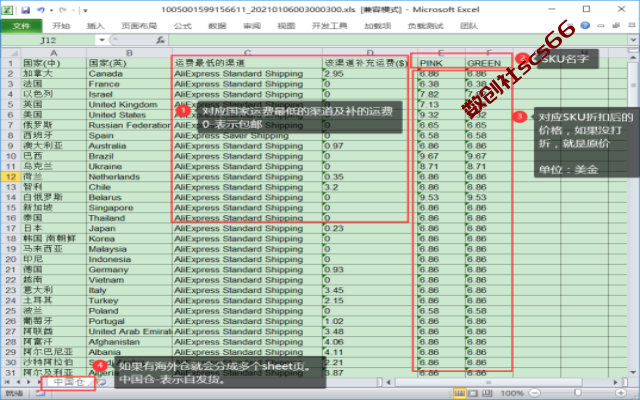Viewport: 640px width, 400px height.
Task: Click the Save icon in quick access toolbar
Action: [x=25, y=10]
